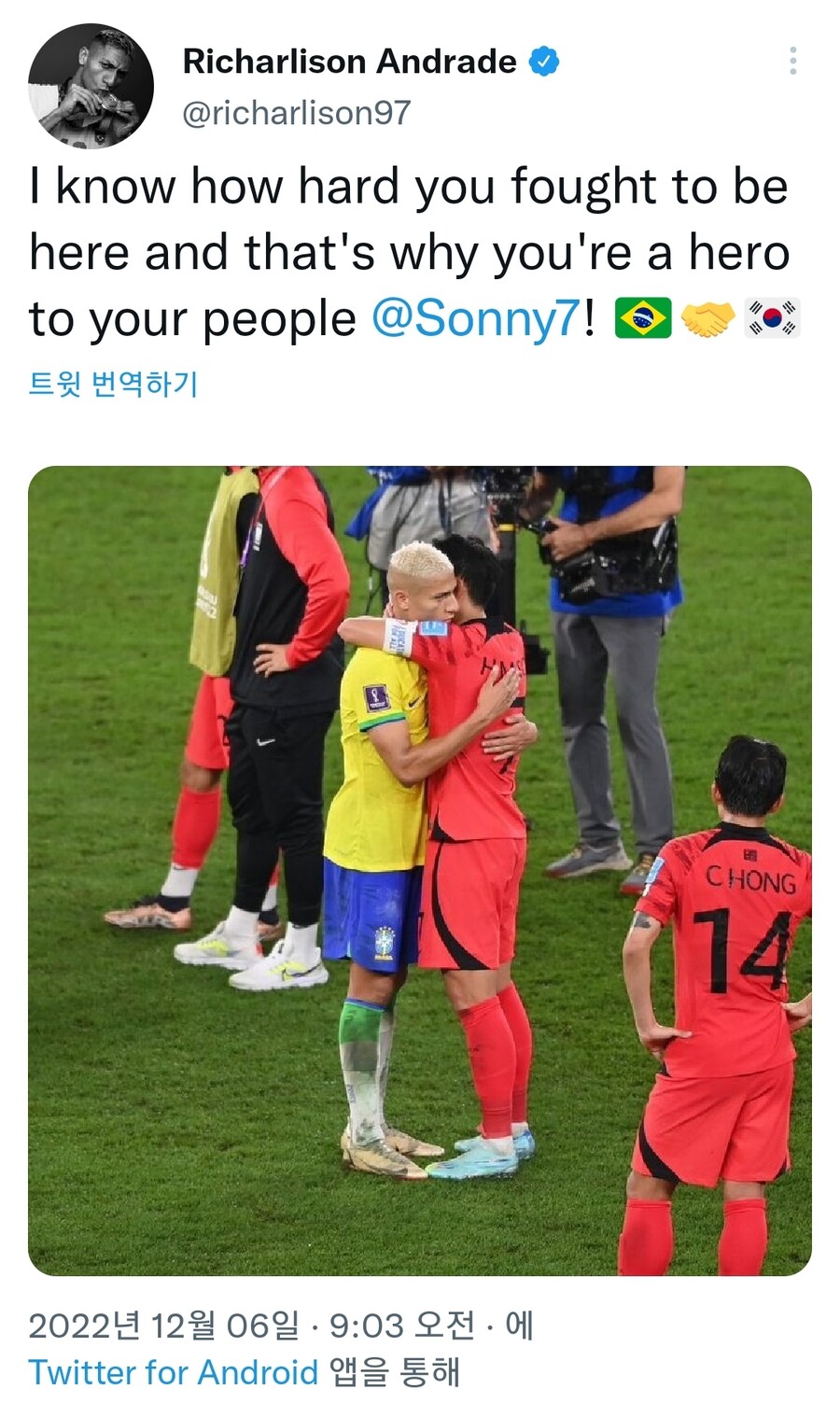Click 트윗 번역하기 to translate tweet
The height and width of the screenshot is (1417, 840).
(x=113, y=384)
